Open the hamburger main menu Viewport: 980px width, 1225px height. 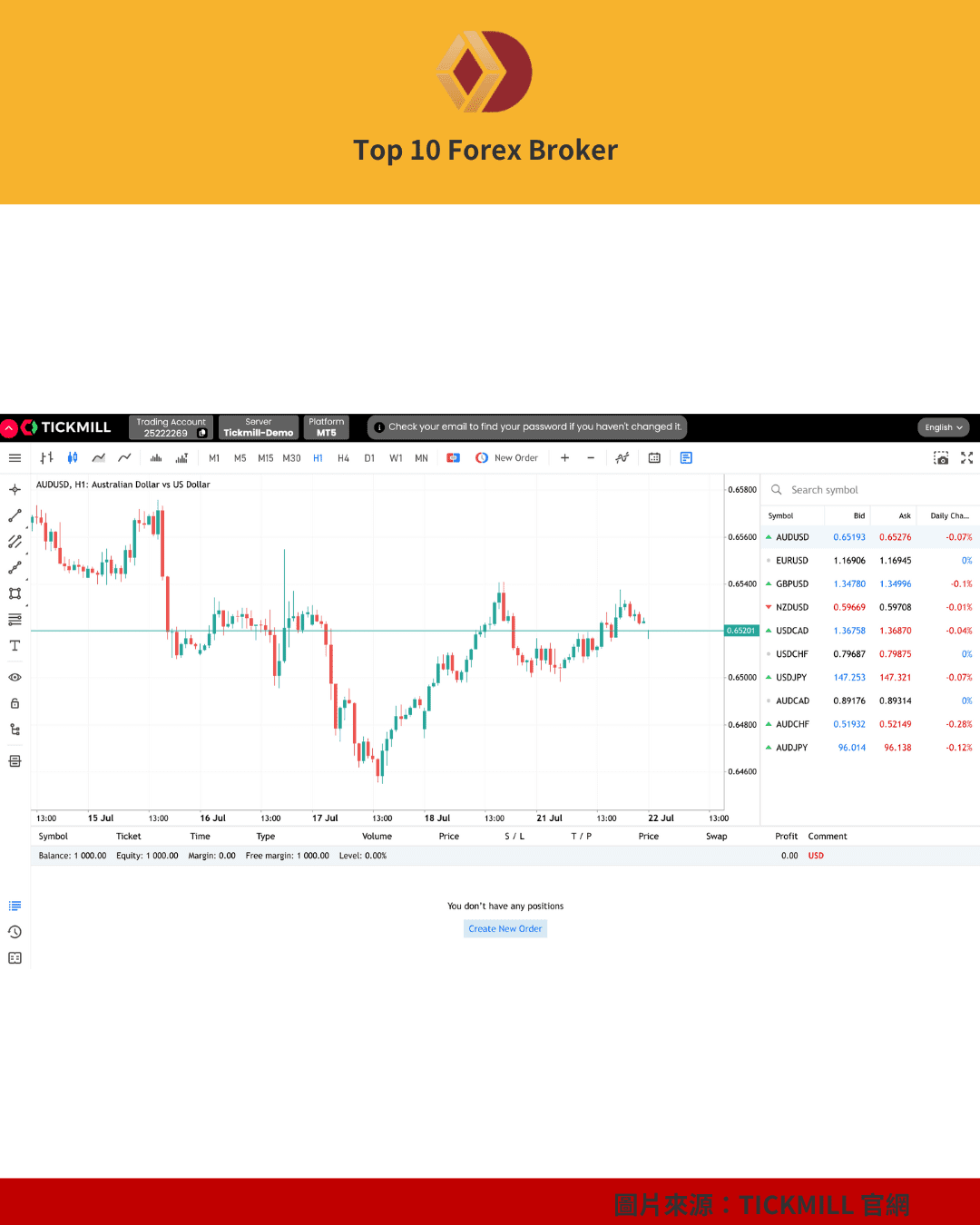(15, 457)
